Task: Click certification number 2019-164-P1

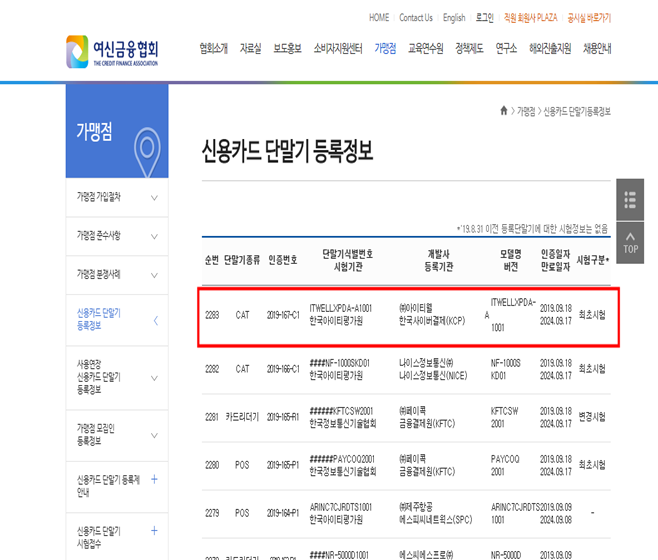Action: tap(283, 513)
